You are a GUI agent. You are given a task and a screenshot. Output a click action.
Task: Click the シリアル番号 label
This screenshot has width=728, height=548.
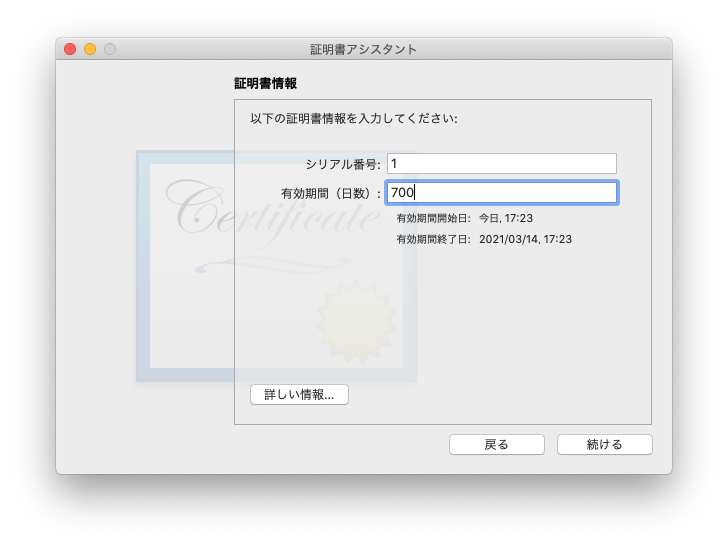pos(343,164)
